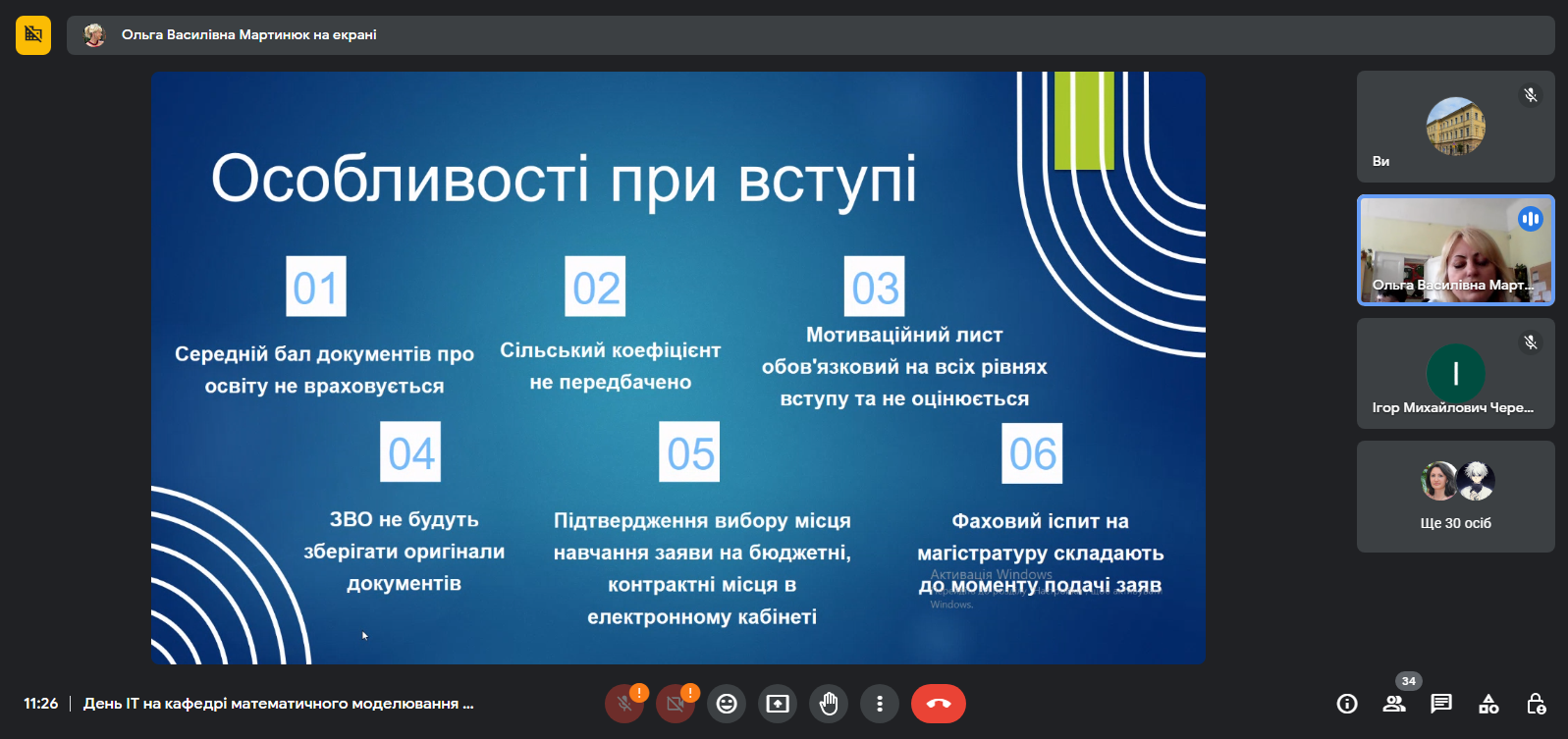Open activities shapes icon
The image size is (1568, 739).
pyautogui.click(x=1488, y=704)
